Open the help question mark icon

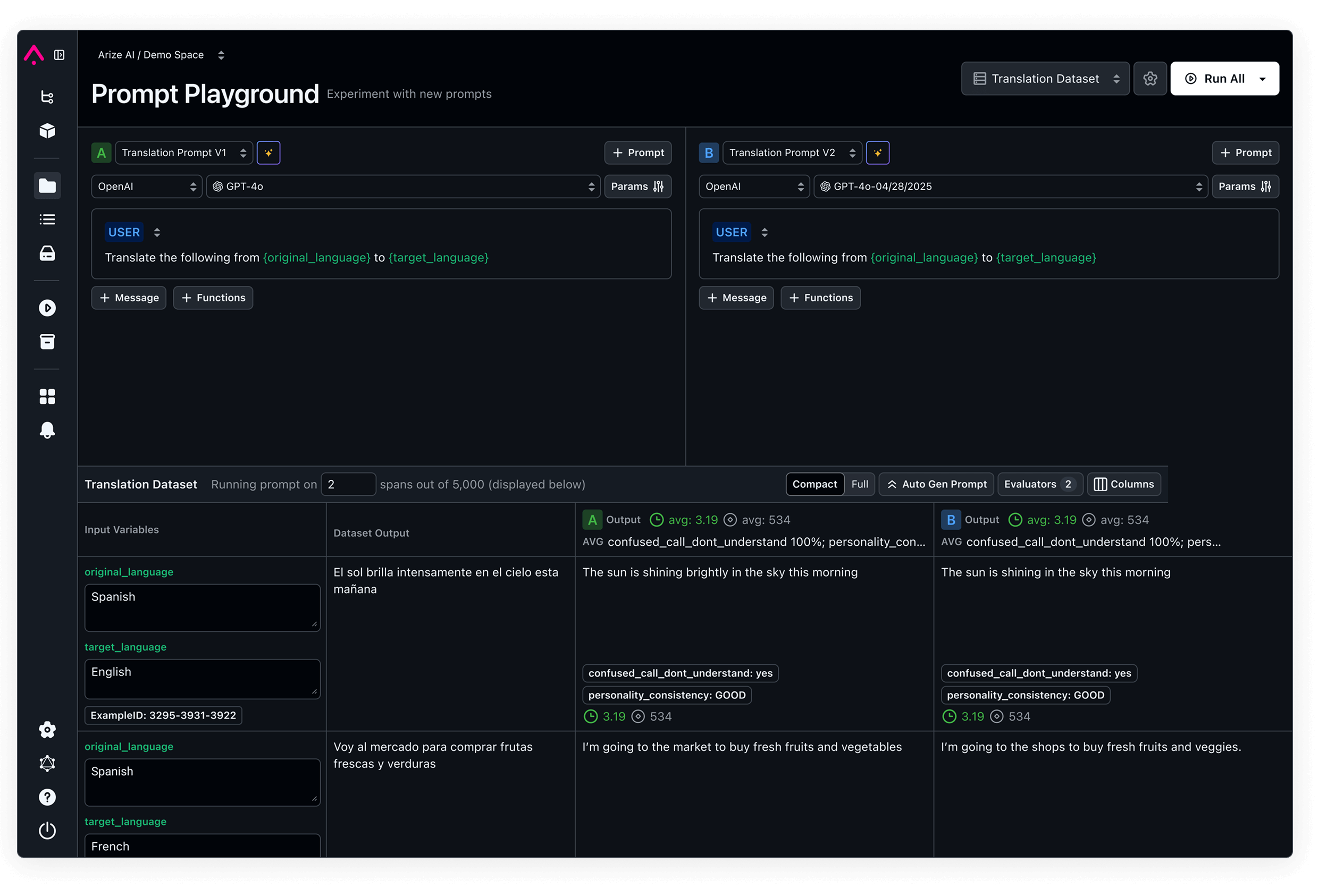47,797
